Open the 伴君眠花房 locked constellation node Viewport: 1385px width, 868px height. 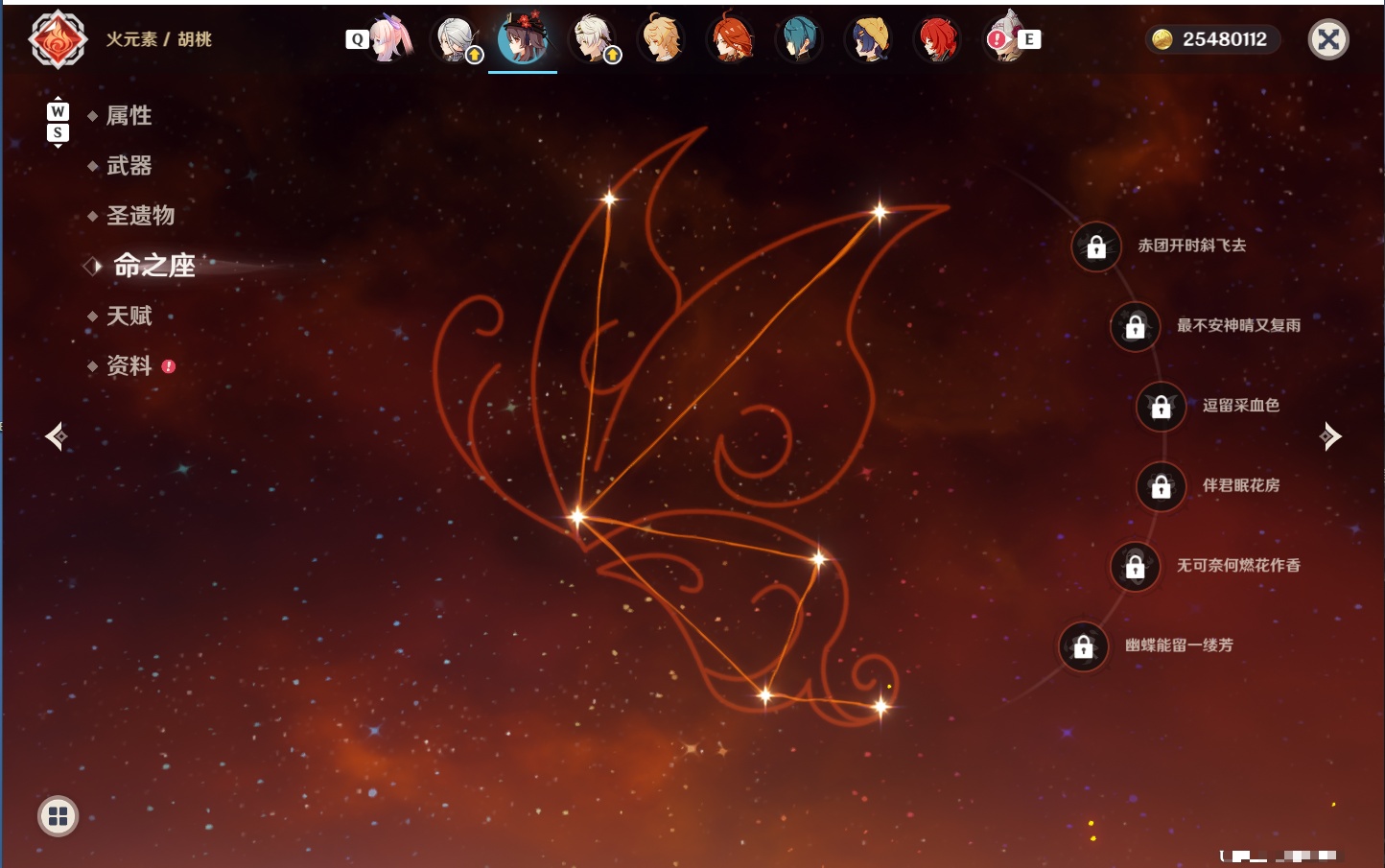[1161, 487]
